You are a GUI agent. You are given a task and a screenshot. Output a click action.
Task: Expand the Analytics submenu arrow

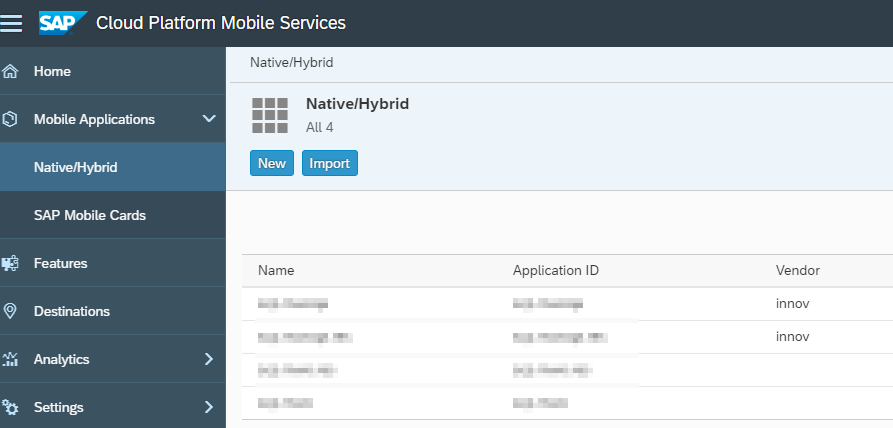coord(209,360)
